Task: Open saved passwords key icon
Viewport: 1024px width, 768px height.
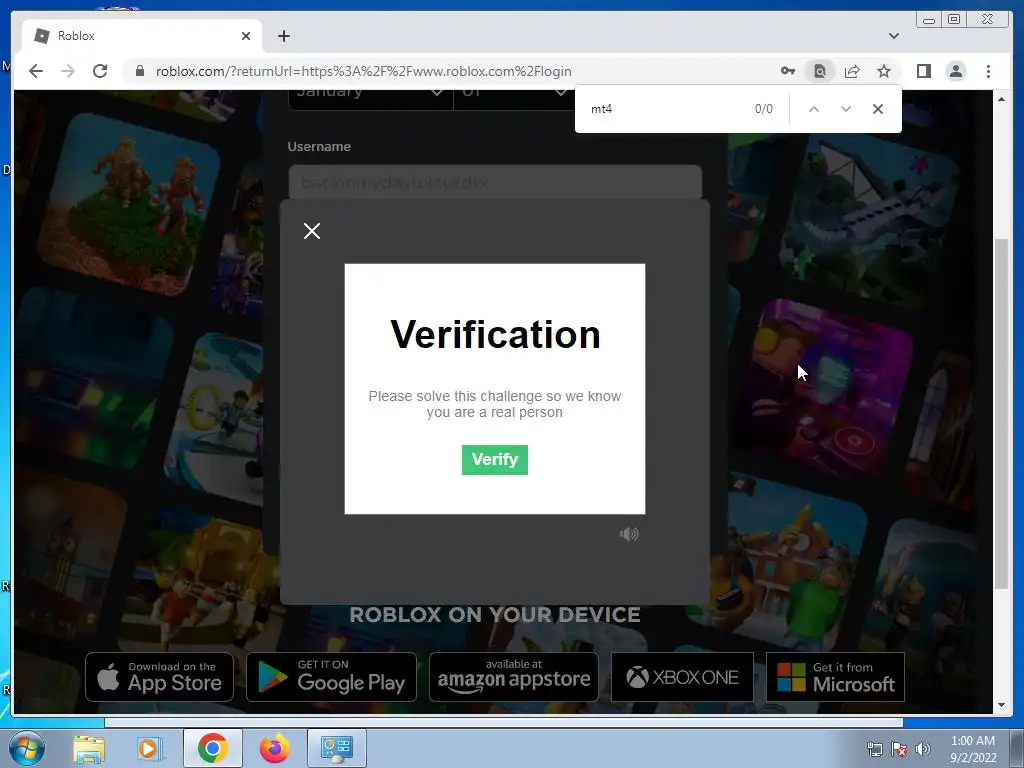Action: point(788,71)
